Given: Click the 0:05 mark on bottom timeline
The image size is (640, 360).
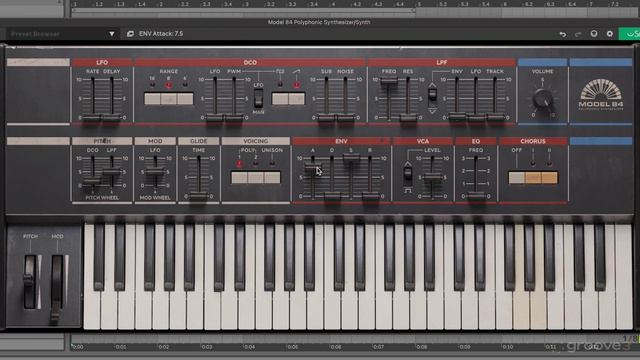Looking at the screenshot, I should (x=292, y=347).
